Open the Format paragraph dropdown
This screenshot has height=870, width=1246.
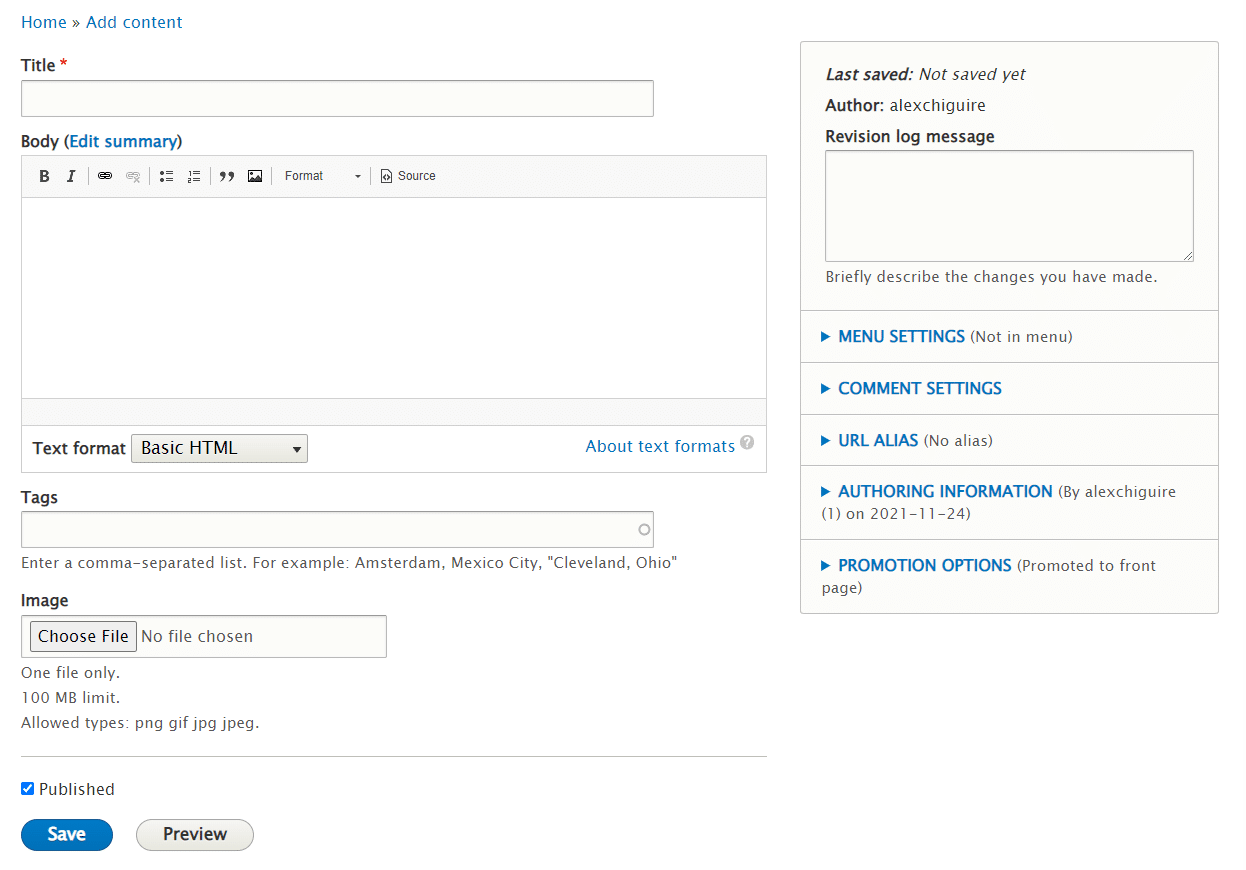[322, 176]
